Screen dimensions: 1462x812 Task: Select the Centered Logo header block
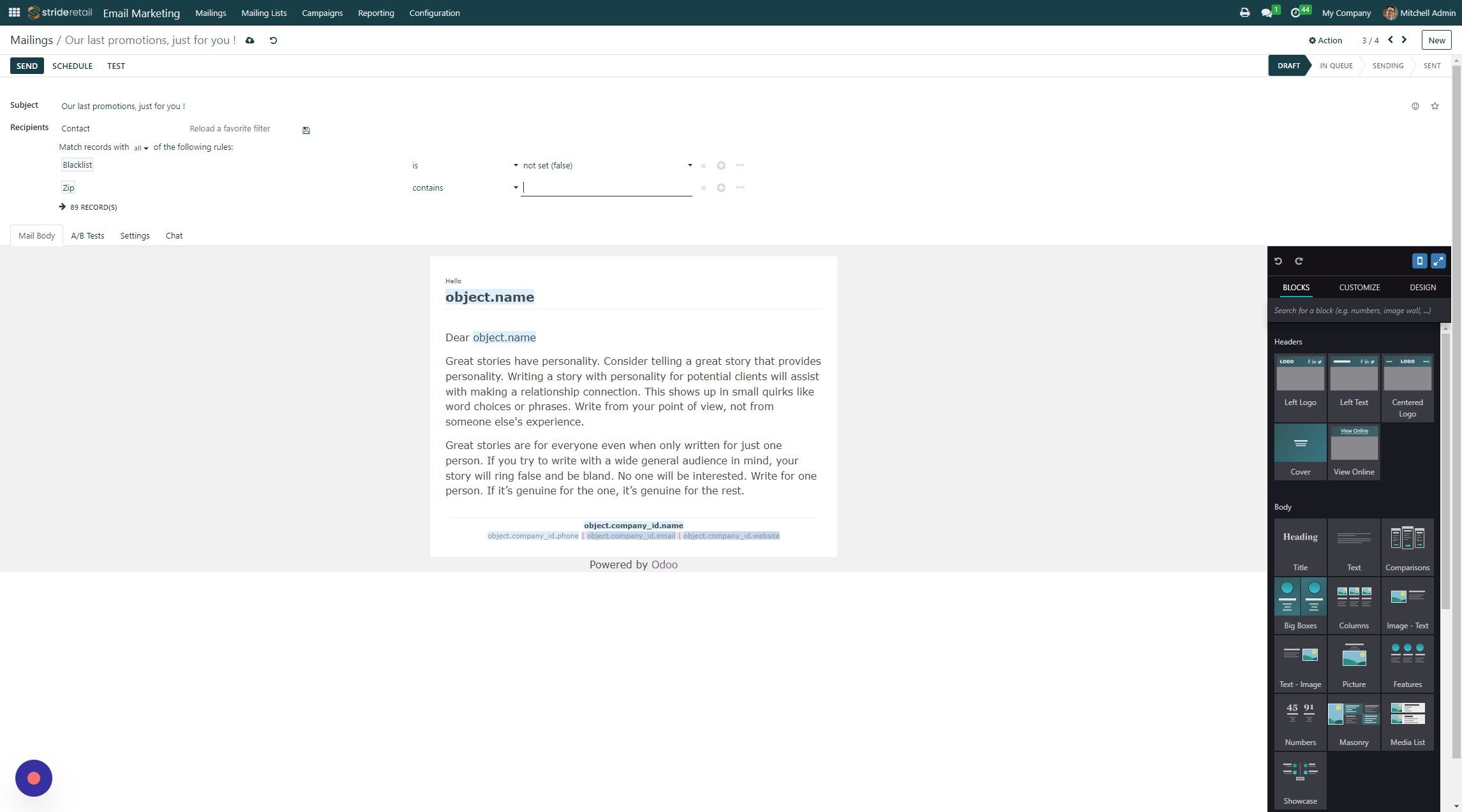coord(1407,387)
